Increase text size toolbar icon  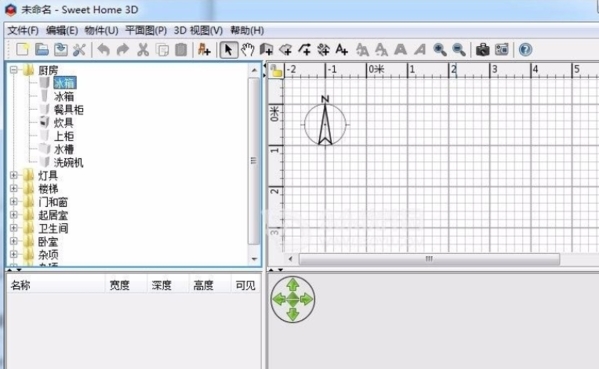pos(362,50)
